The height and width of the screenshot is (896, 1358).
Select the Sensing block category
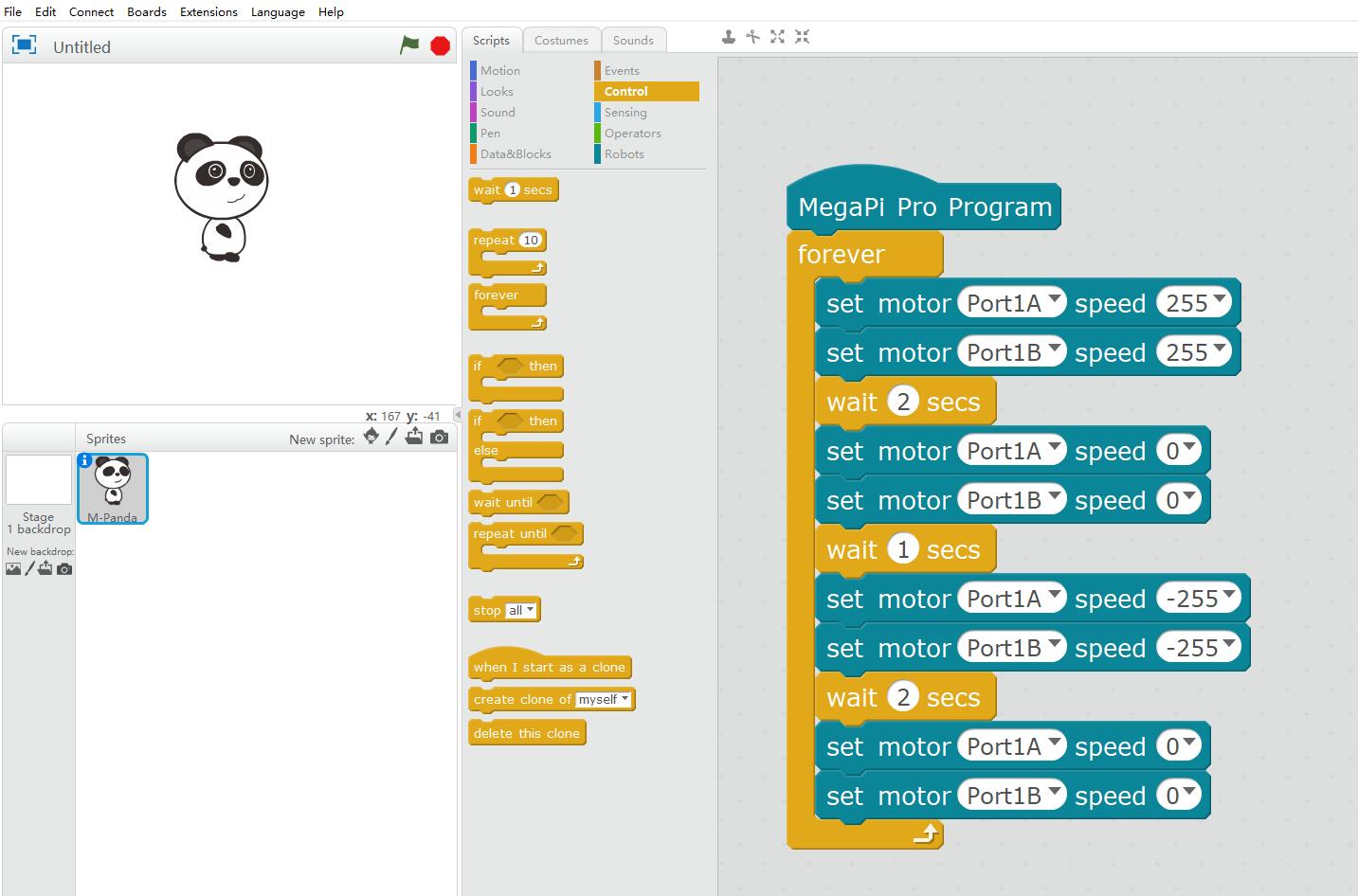pos(625,112)
